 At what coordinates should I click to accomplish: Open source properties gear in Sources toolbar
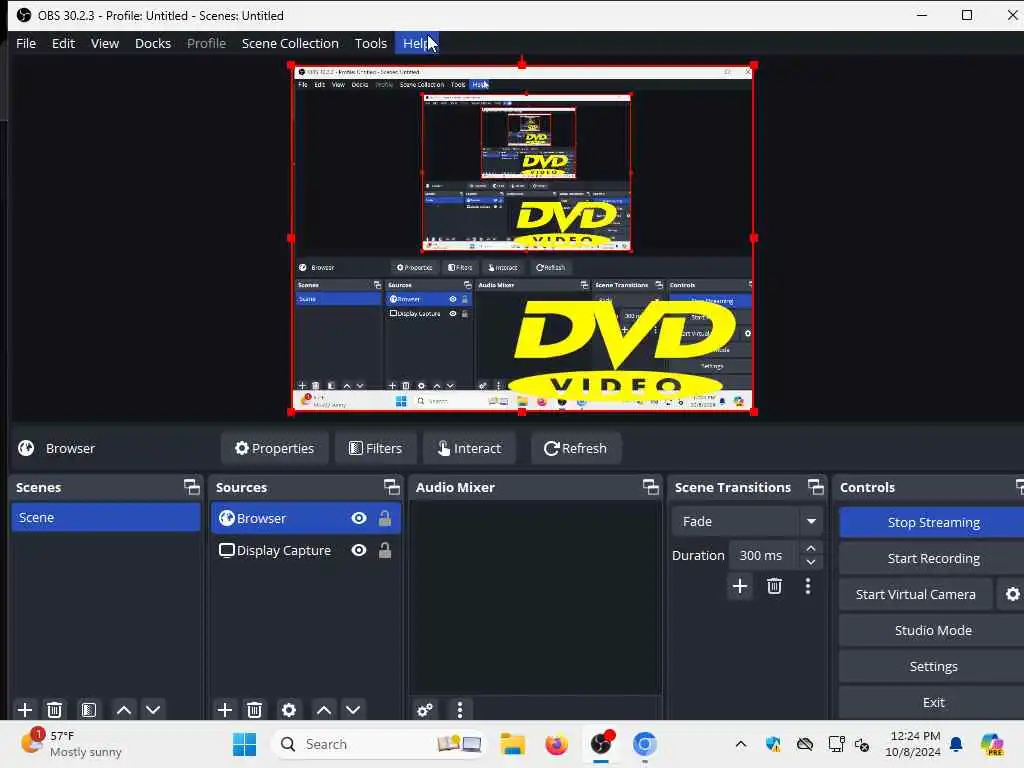point(289,709)
